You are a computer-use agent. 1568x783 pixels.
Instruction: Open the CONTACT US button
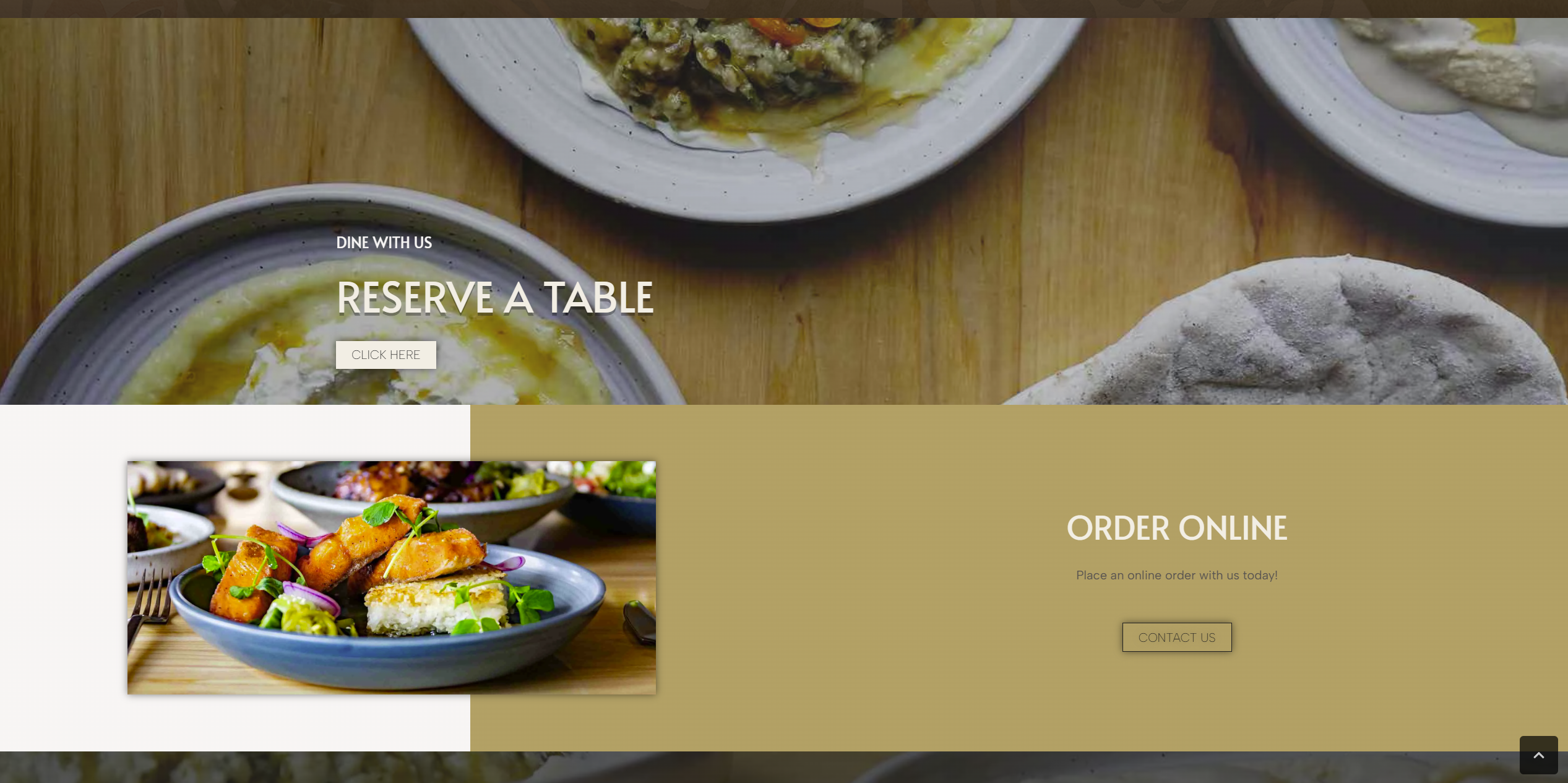click(x=1176, y=637)
